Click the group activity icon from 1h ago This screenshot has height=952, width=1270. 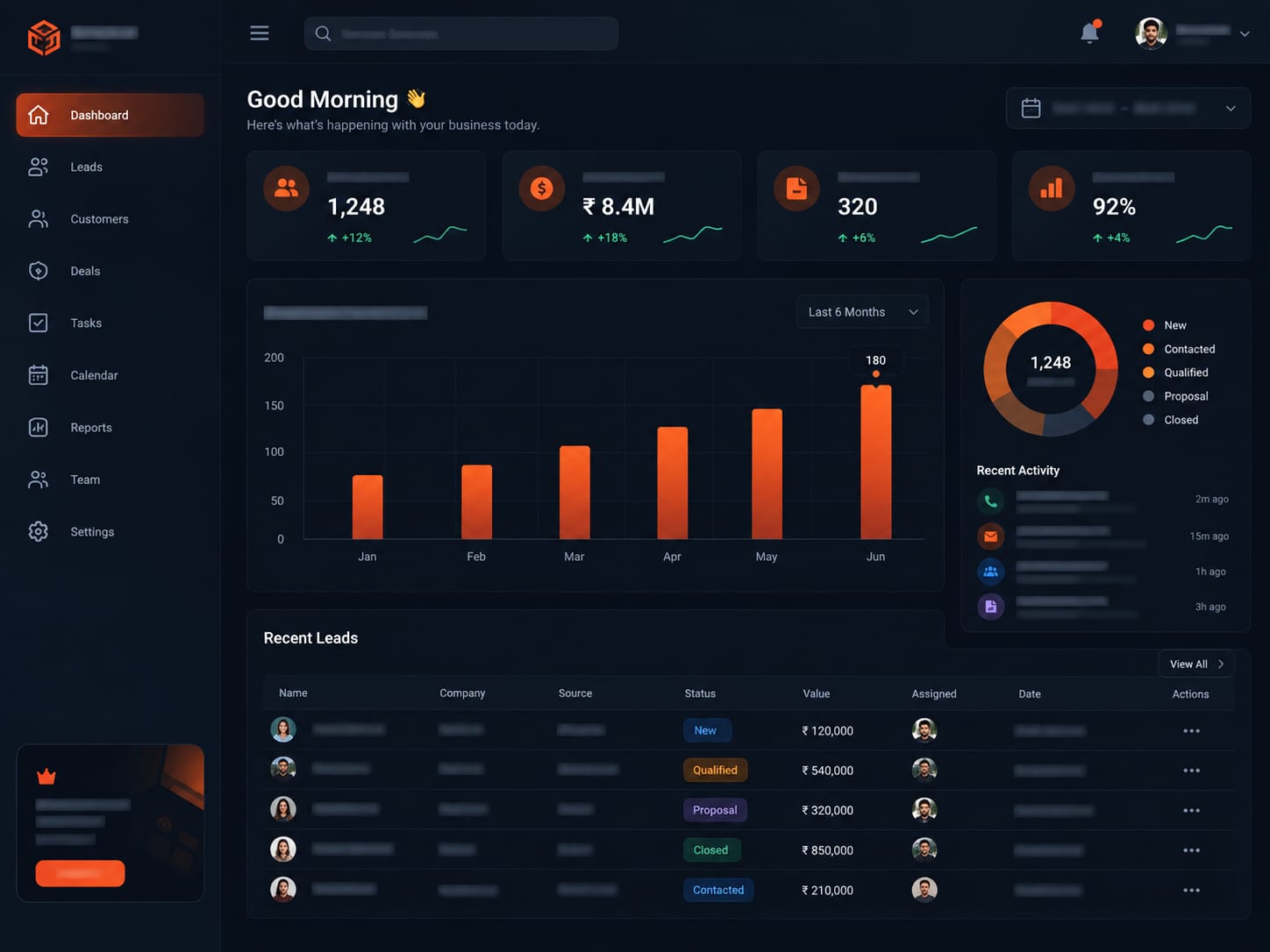pos(990,572)
